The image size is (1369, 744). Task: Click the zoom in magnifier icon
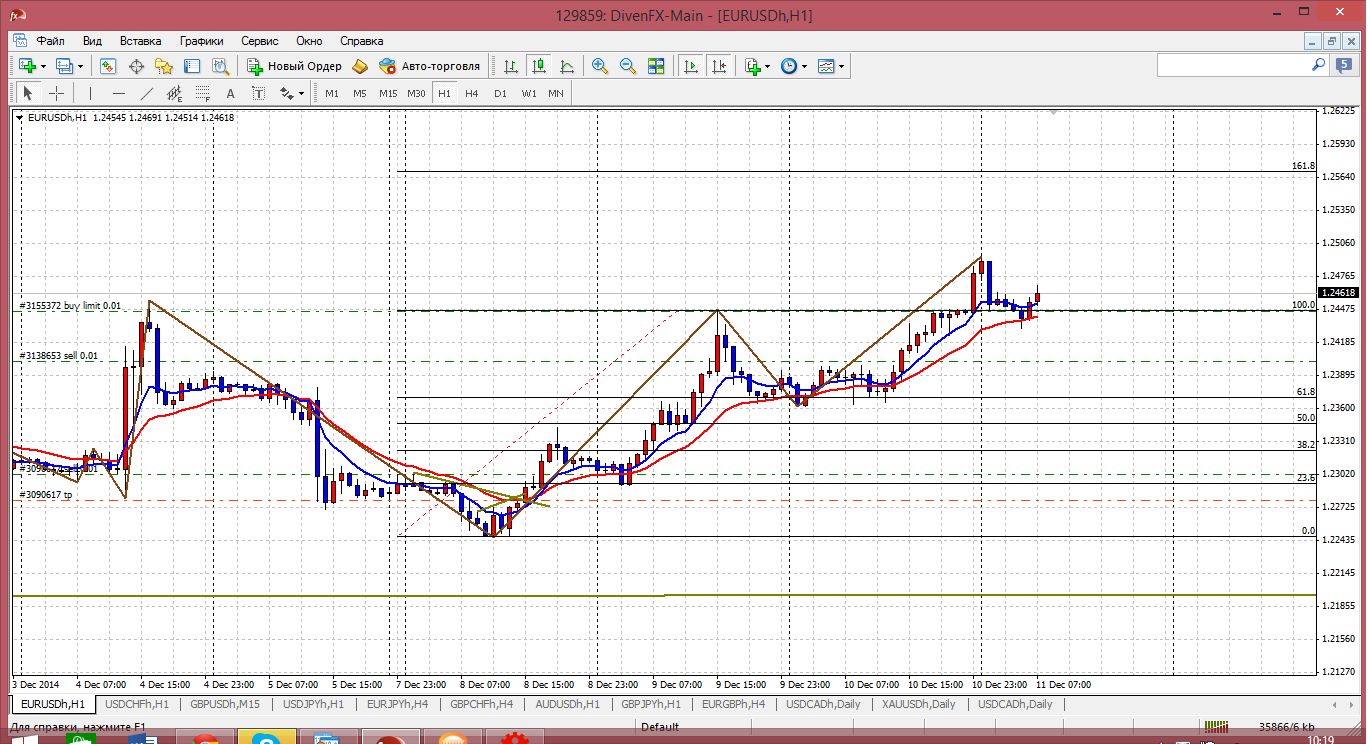[600, 66]
